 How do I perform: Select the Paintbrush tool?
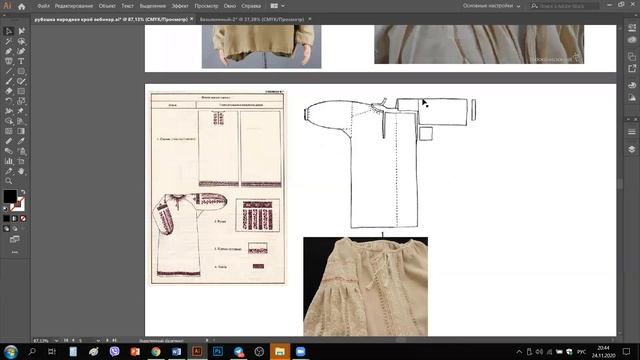(x=9, y=81)
